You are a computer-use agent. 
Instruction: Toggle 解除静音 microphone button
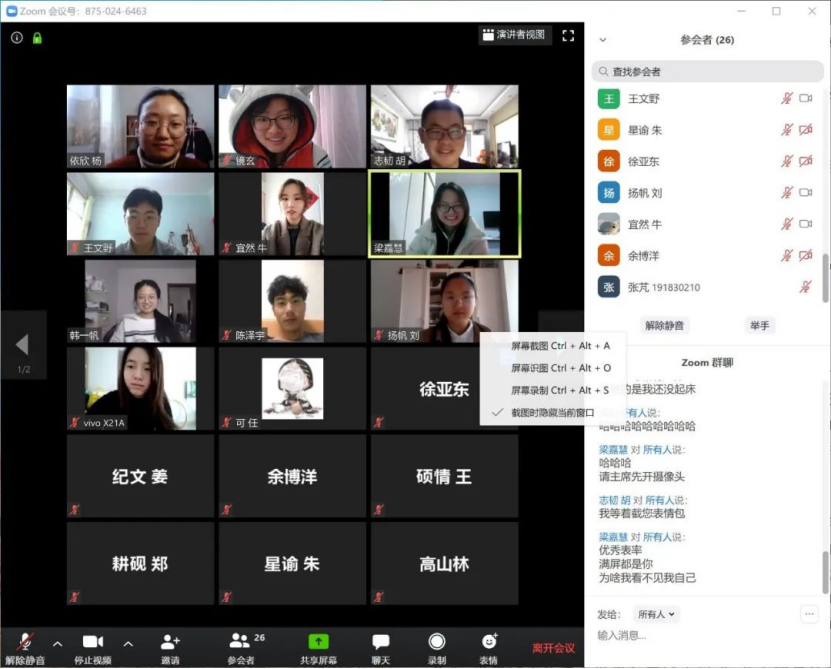click(24, 642)
